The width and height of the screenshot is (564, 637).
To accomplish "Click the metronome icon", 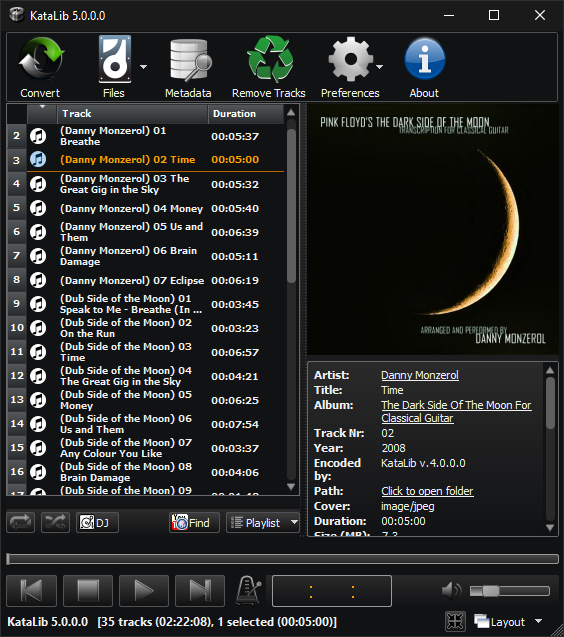I will point(248,590).
